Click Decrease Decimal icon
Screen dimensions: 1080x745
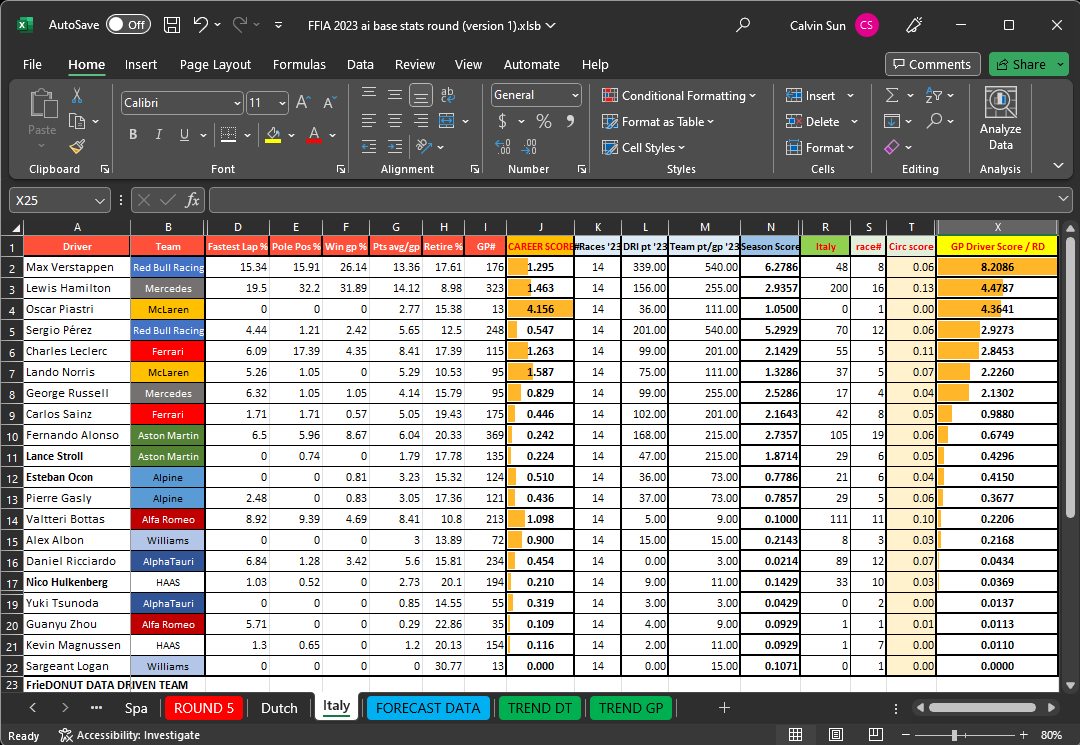point(529,147)
